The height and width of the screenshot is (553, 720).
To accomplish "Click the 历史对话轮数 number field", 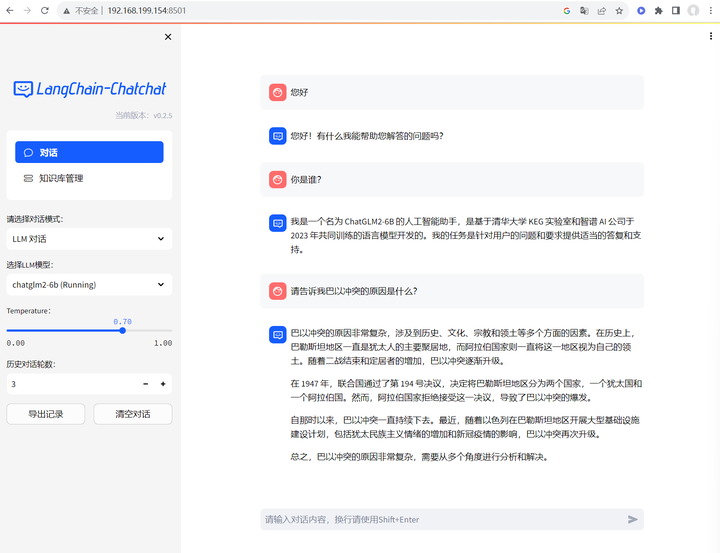I will click(71, 384).
